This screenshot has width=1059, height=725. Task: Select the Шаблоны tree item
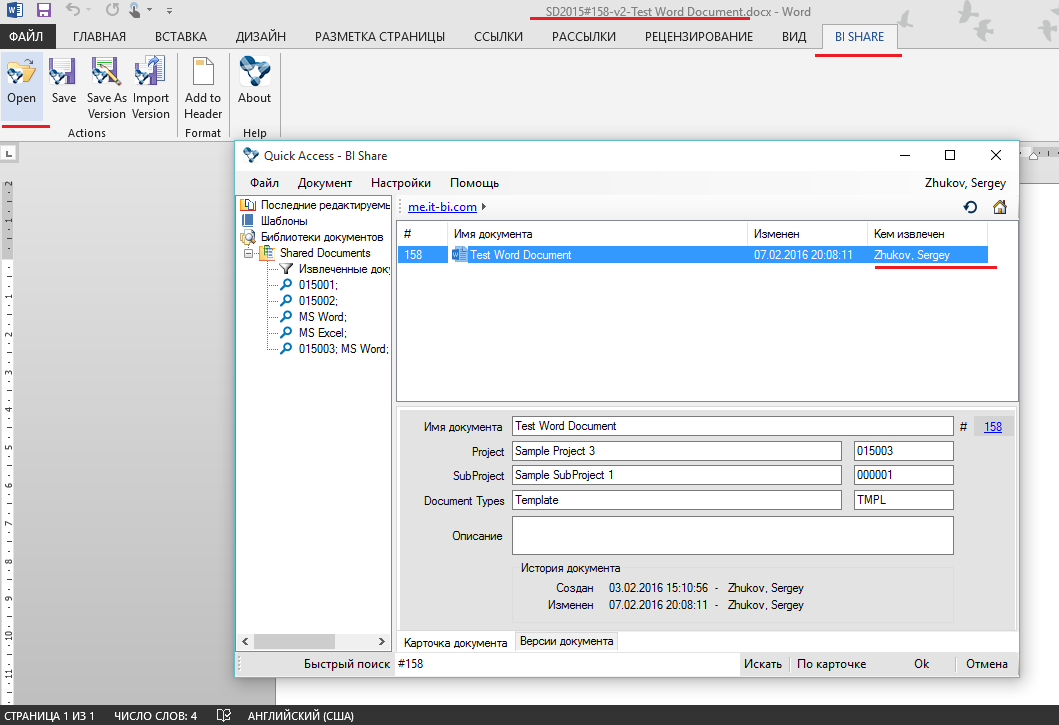pyautogui.click(x=284, y=221)
